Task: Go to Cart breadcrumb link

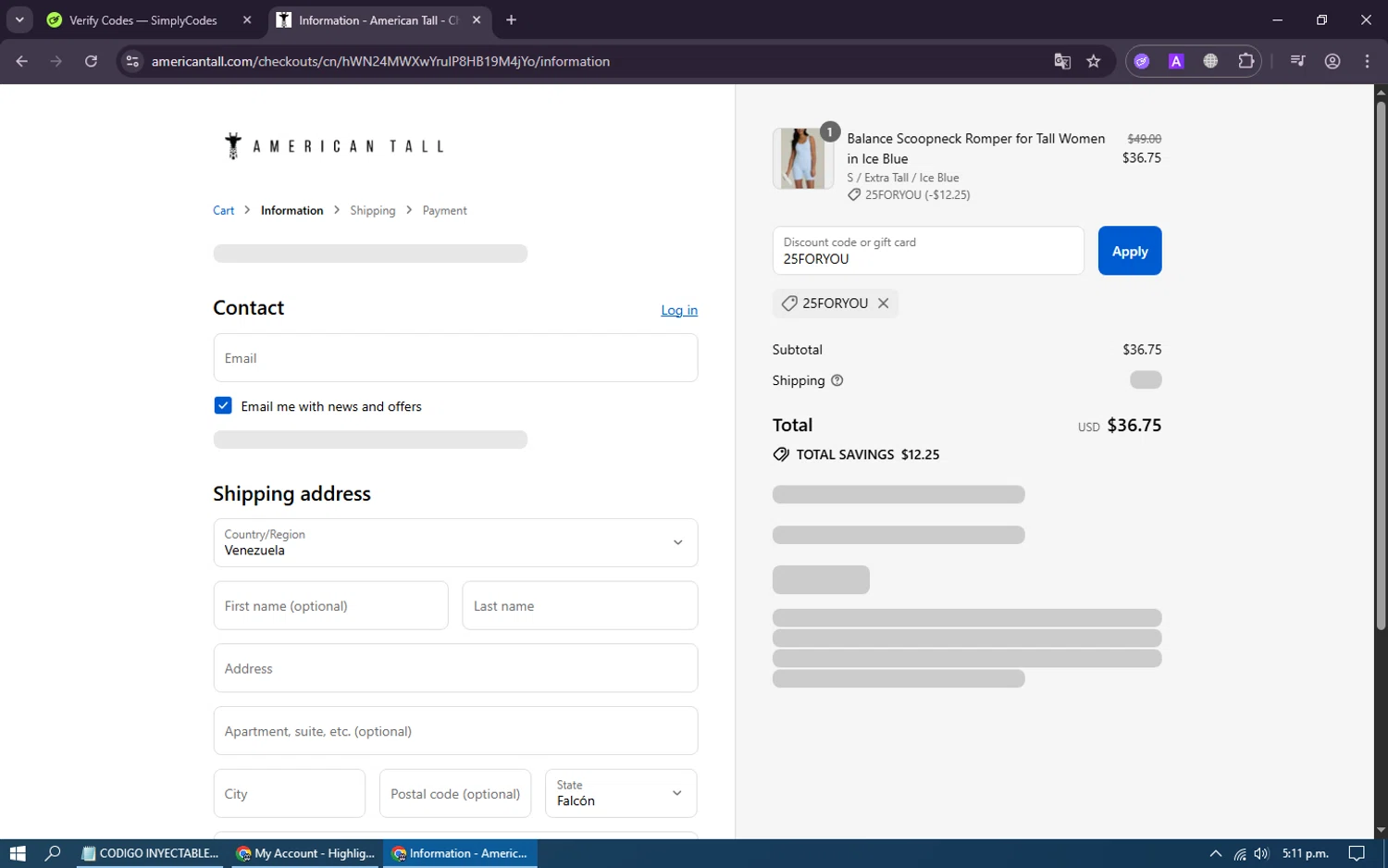Action: (x=223, y=210)
